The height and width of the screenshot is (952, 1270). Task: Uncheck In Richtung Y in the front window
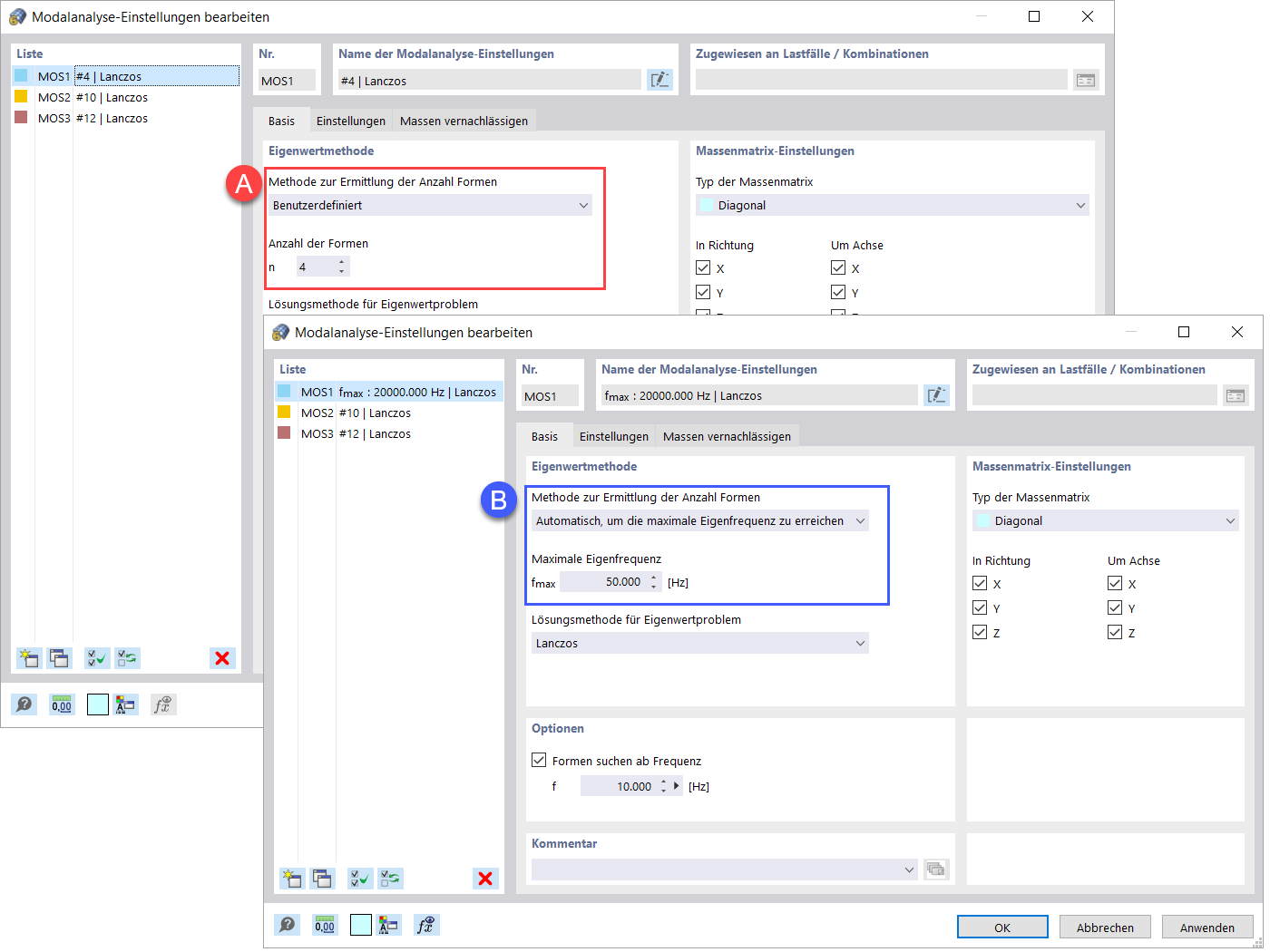coord(980,607)
